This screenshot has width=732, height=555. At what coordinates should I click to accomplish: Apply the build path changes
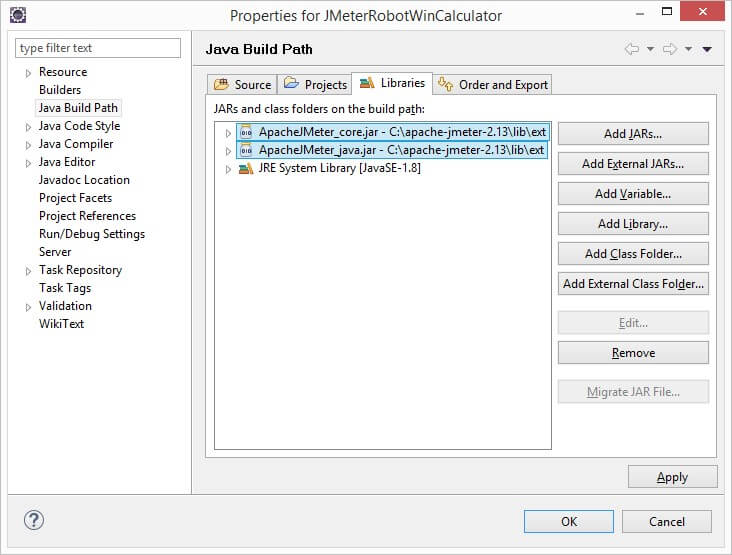coord(672,477)
